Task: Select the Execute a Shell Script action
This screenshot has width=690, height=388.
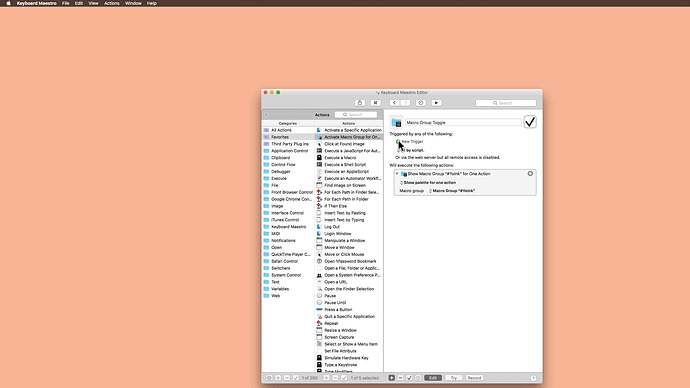Action: click(349, 165)
